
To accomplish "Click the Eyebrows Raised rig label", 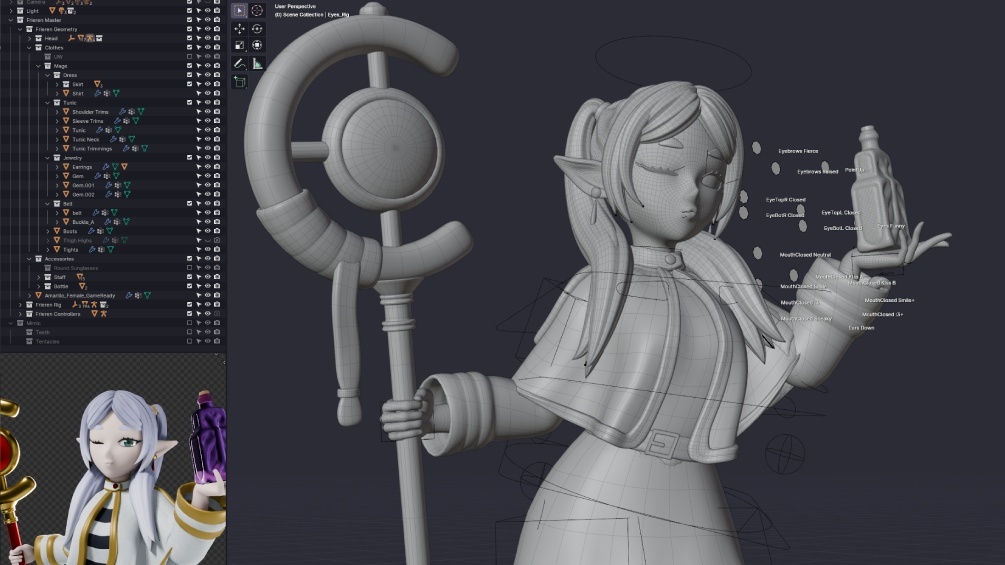I will point(818,172).
